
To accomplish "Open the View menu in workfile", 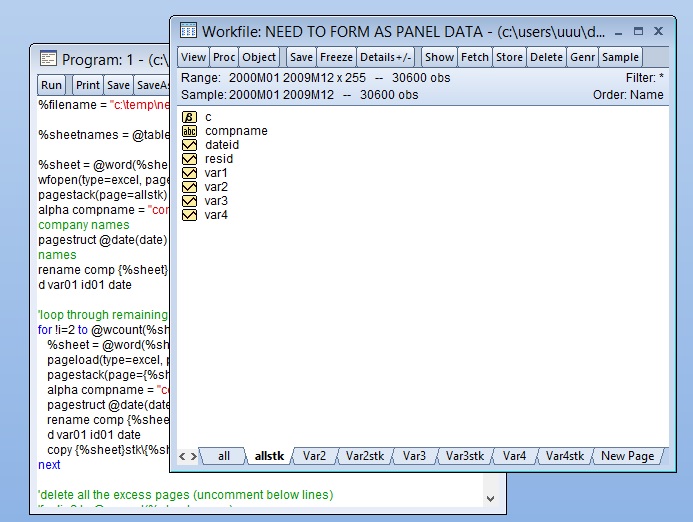I will point(194,57).
